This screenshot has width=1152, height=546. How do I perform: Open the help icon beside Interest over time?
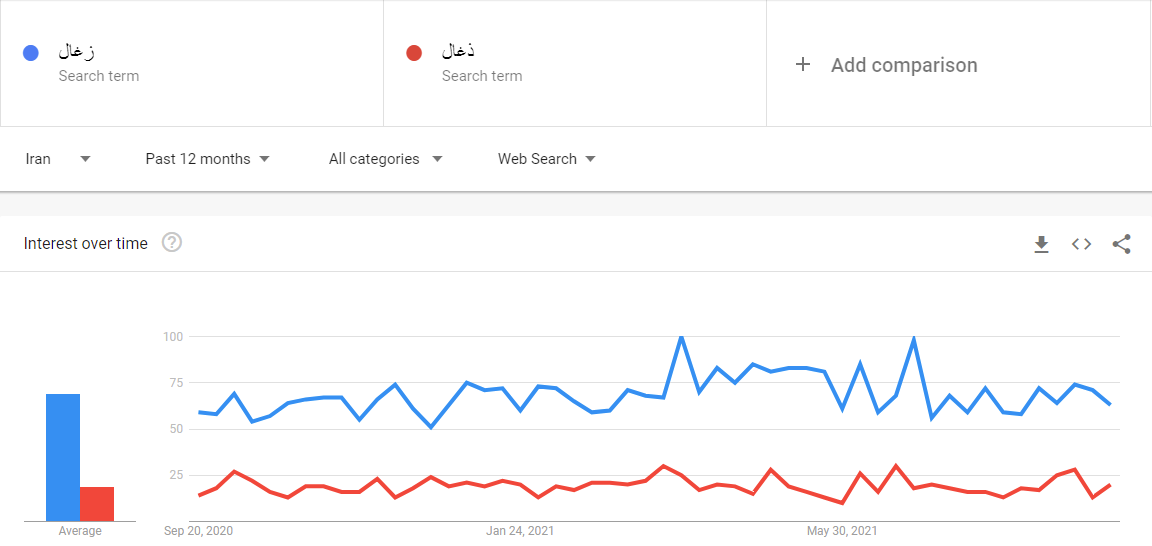(172, 243)
